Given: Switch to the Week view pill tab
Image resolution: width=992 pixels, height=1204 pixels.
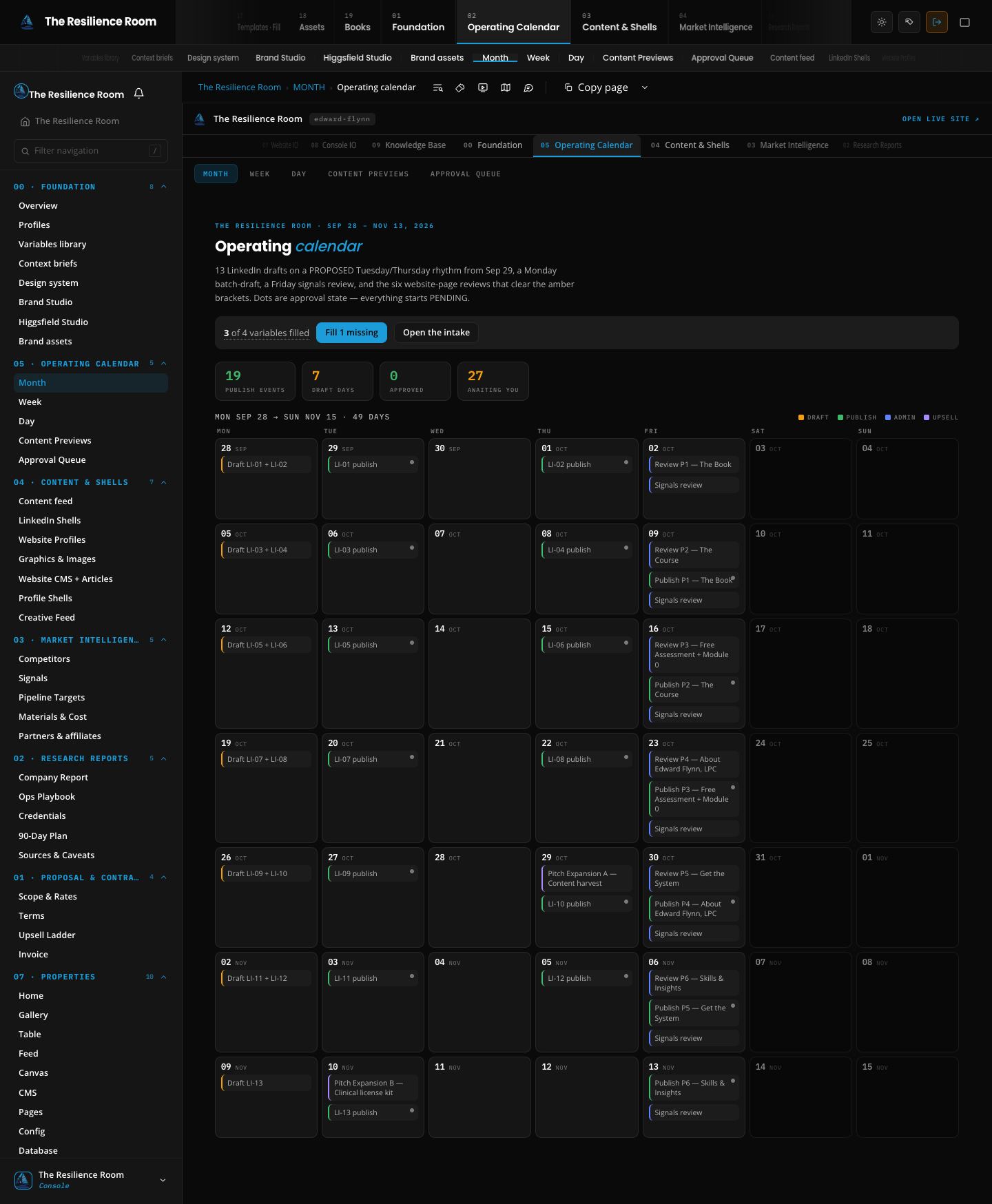Looking at the screenshot, I should pyautogui.click(x=260, y=174).
